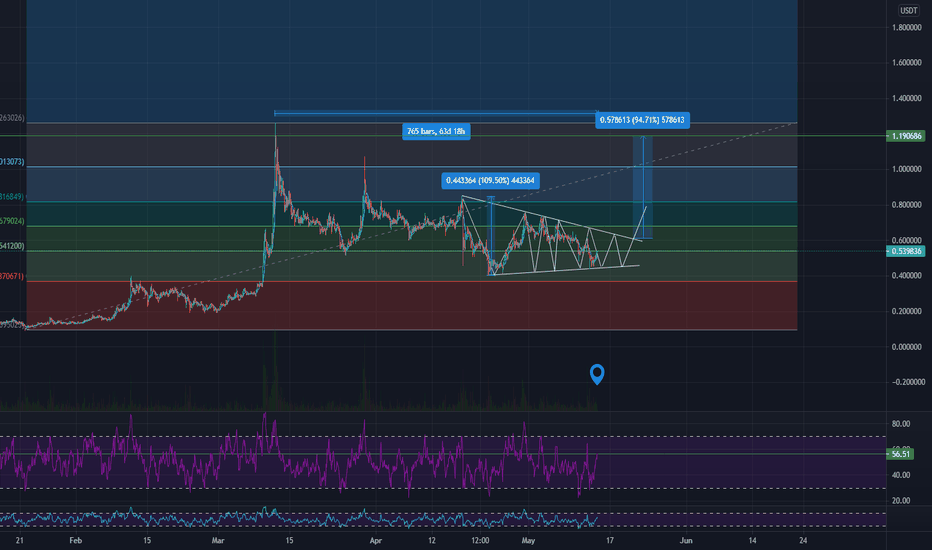
Task: Click the Fibonacci level label ending 263026)
Action: tap(12, 118)
